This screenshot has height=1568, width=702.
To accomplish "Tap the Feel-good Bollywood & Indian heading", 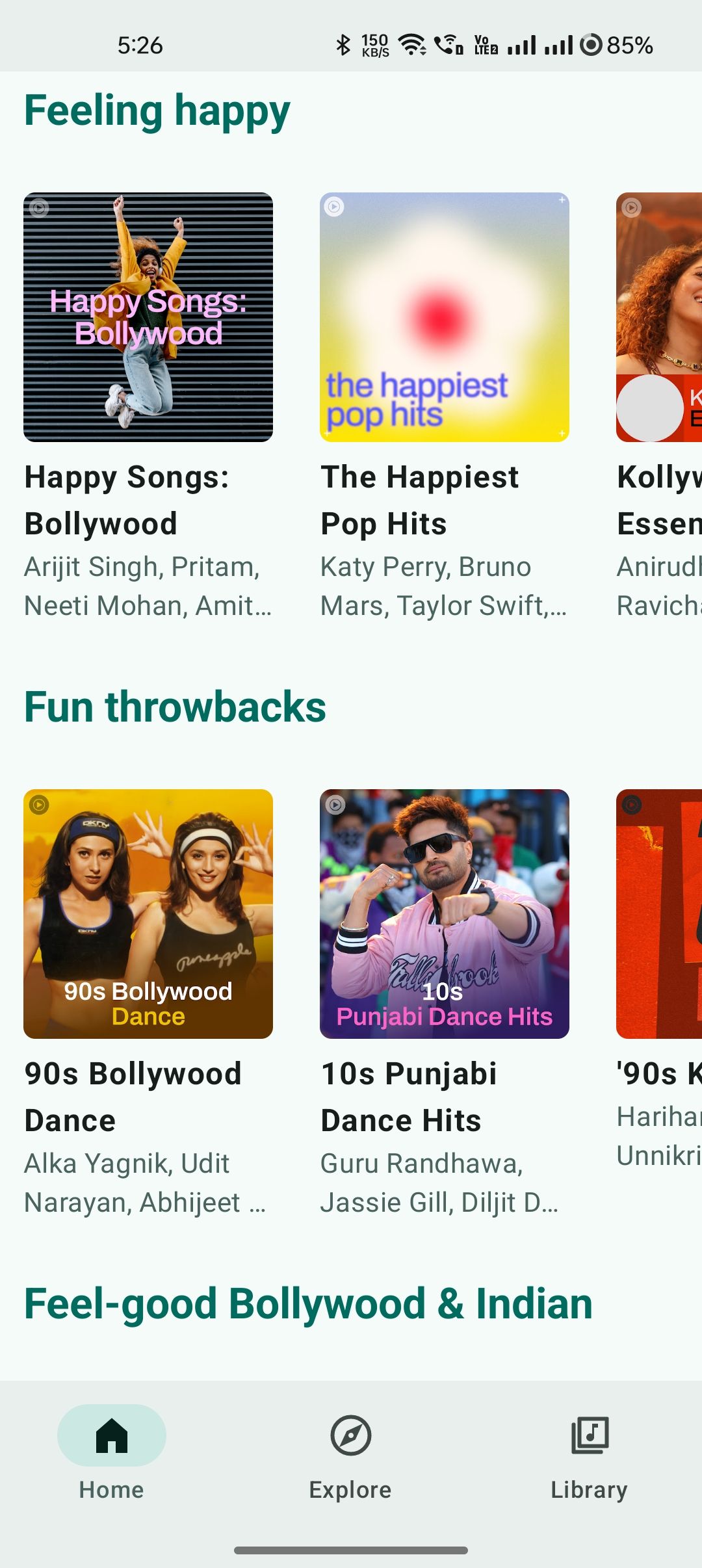I will click(309, 1304).
